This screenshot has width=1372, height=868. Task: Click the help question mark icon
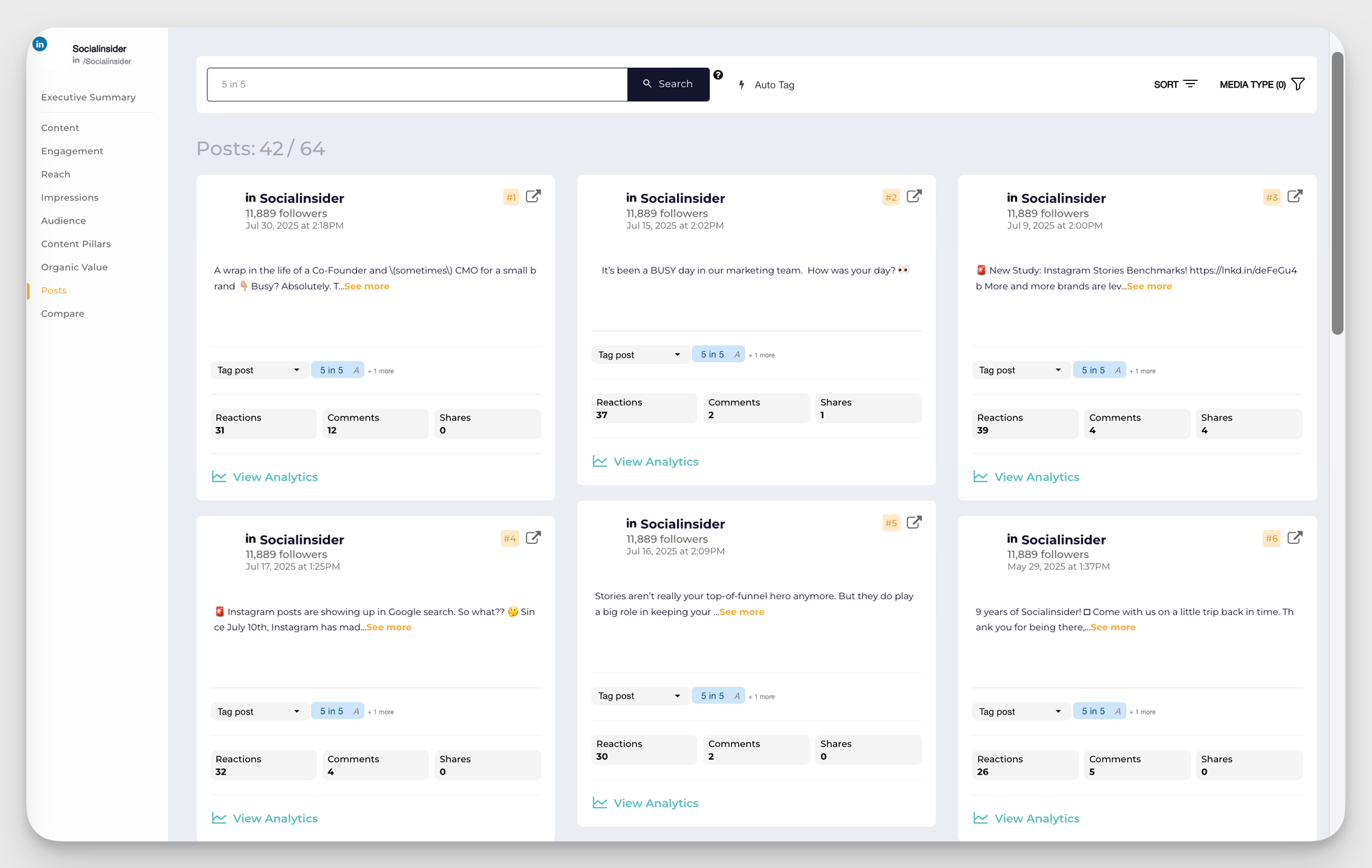718,75
